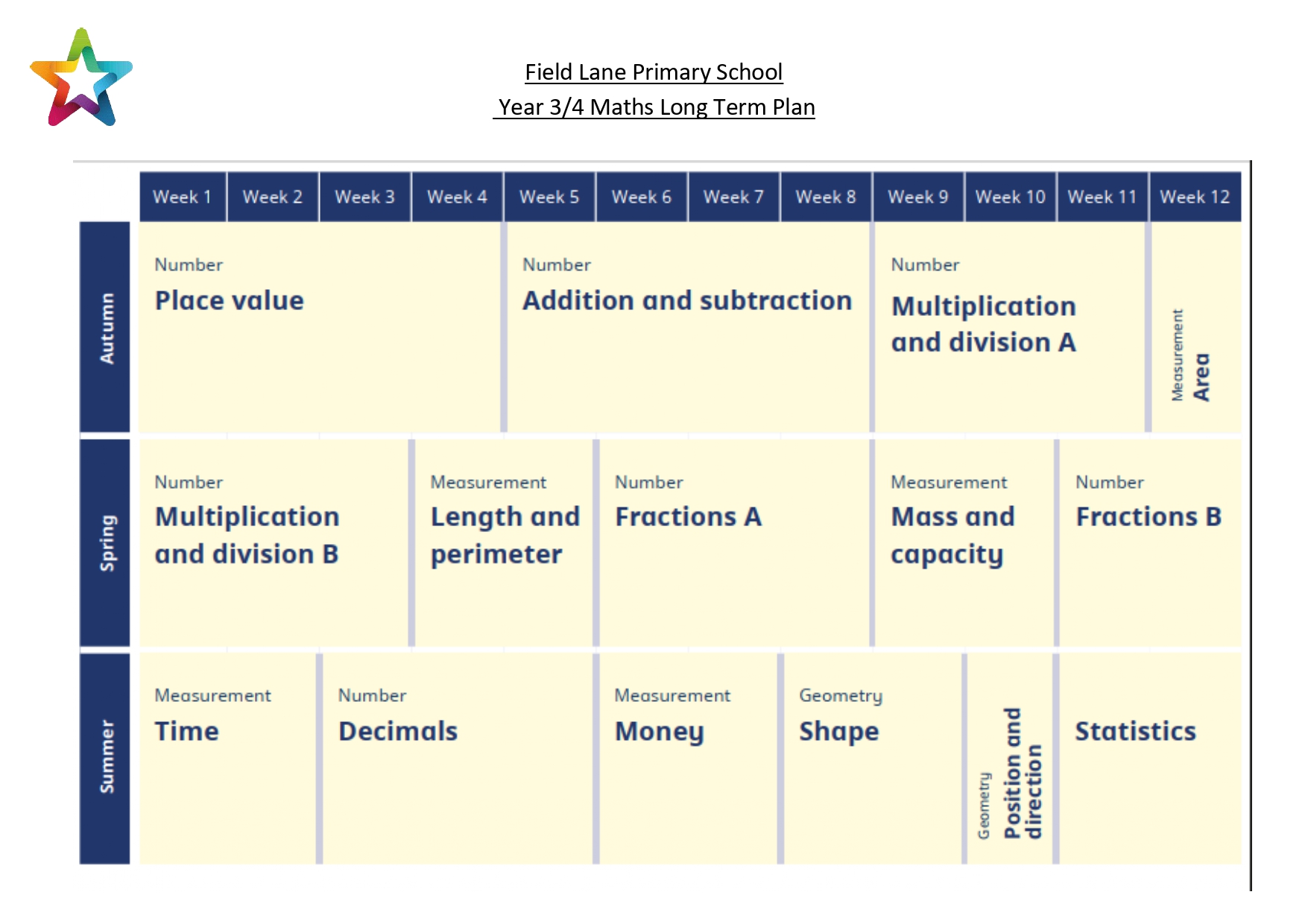Select the Length and perimeter block
The width and height of the screenshot is (1308, 924).
[504, 542]
